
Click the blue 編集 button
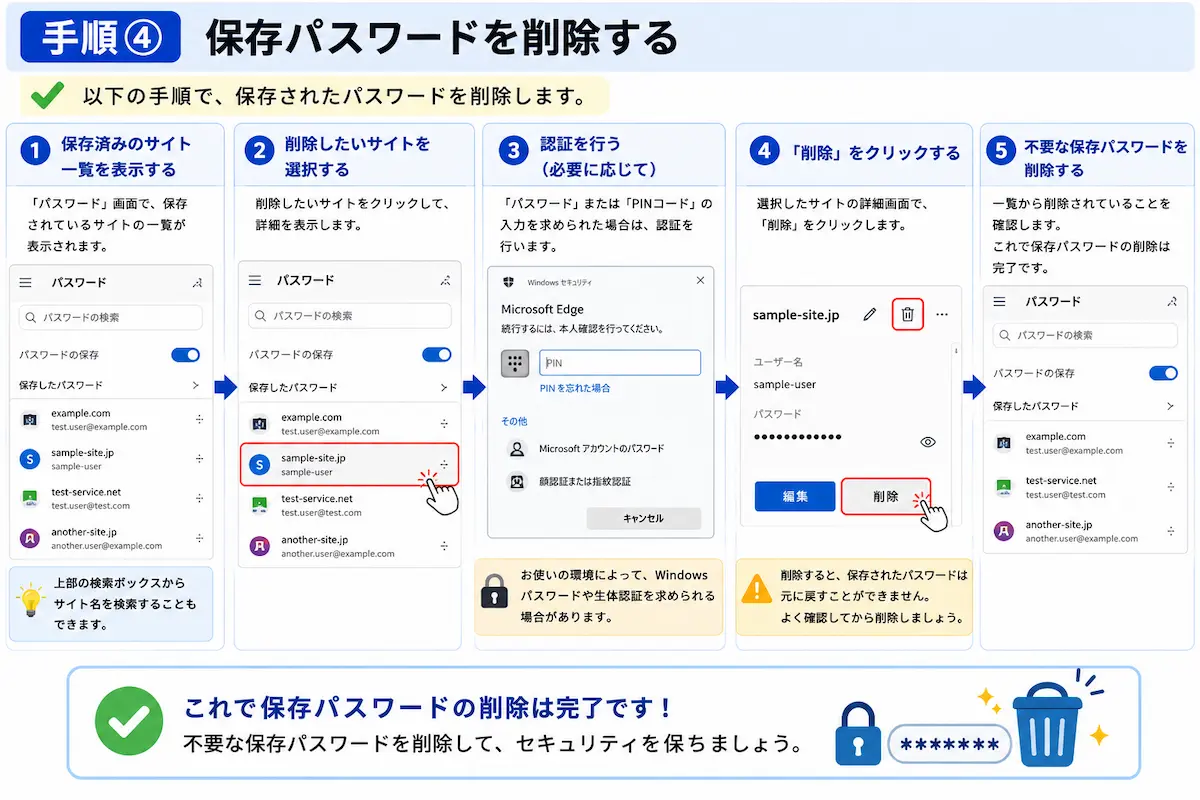click(794, 496)
